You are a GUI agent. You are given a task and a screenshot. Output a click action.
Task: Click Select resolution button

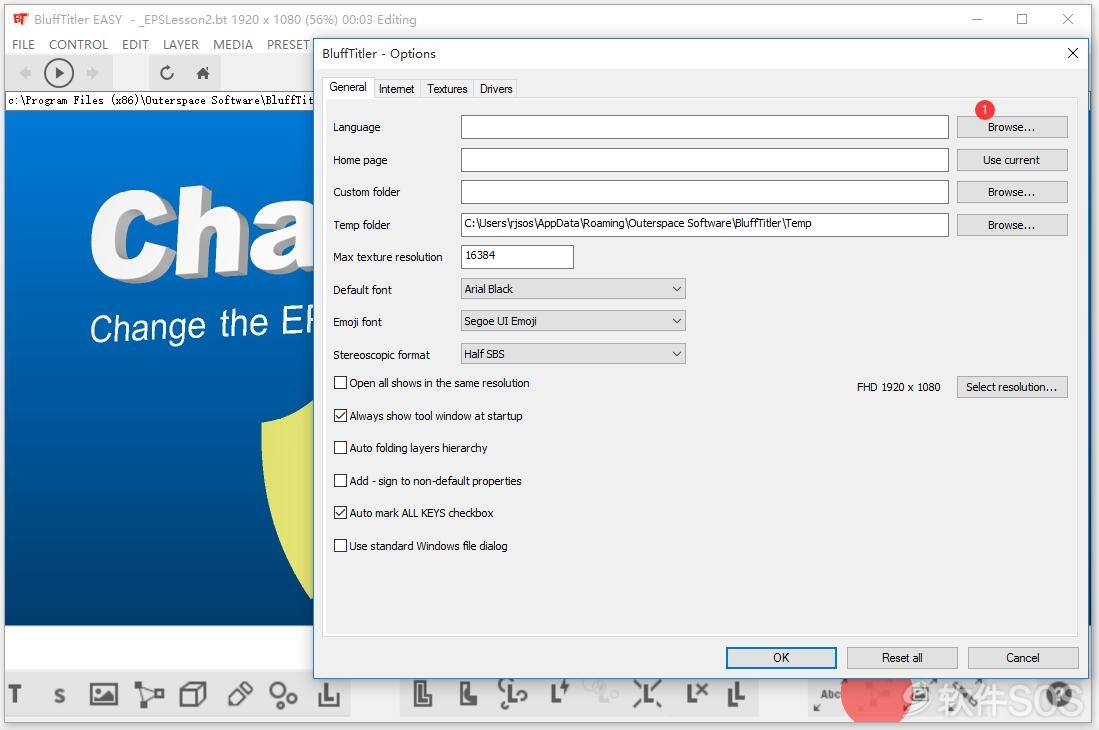tap(1011, 387)
